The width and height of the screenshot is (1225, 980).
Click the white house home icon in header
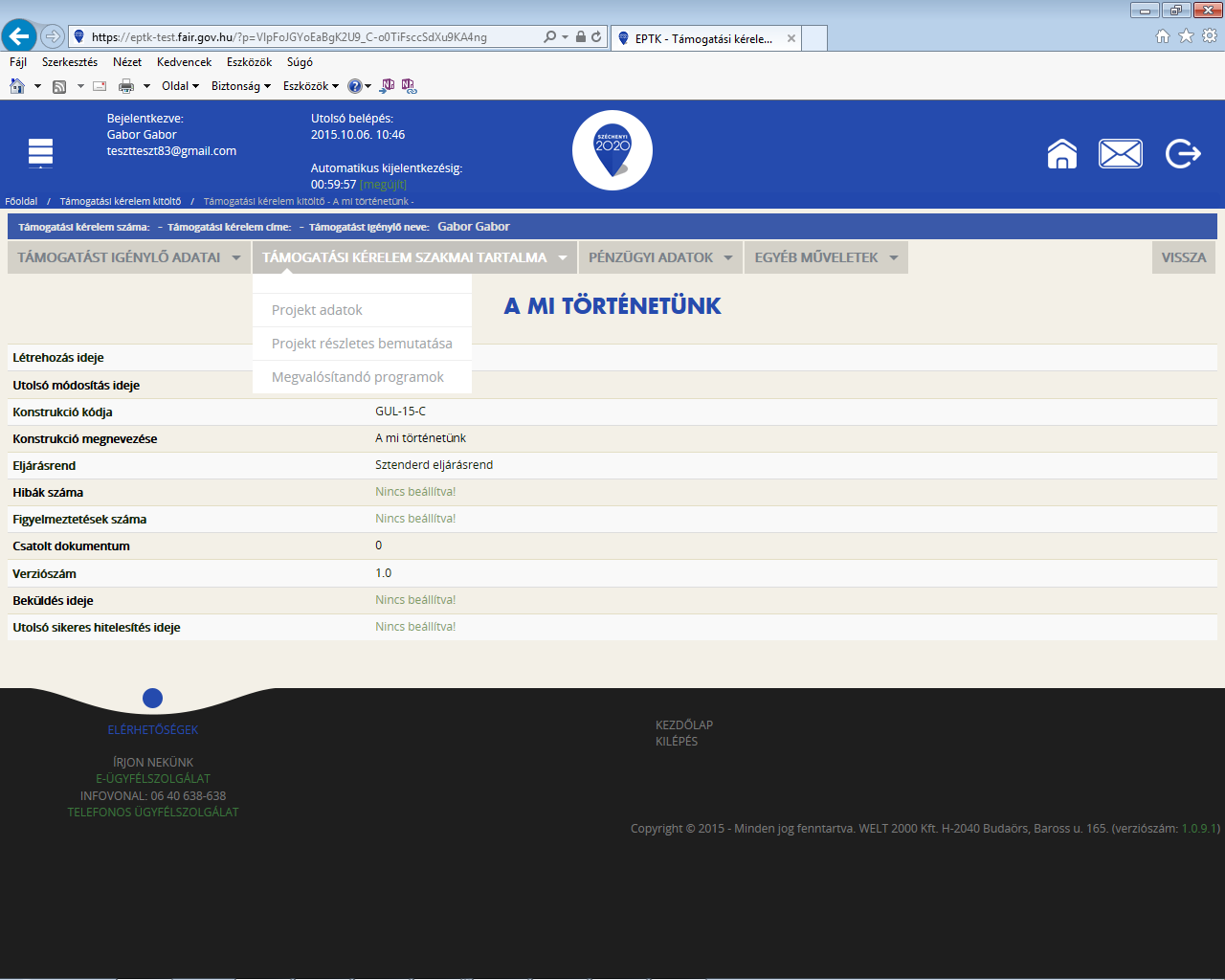click(1062, 154)
